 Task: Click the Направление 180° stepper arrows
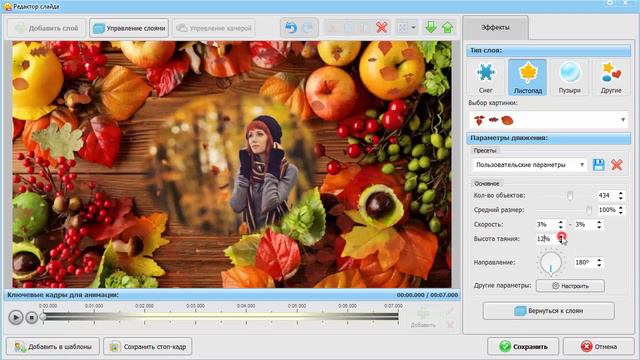click(x=599, y=262)
